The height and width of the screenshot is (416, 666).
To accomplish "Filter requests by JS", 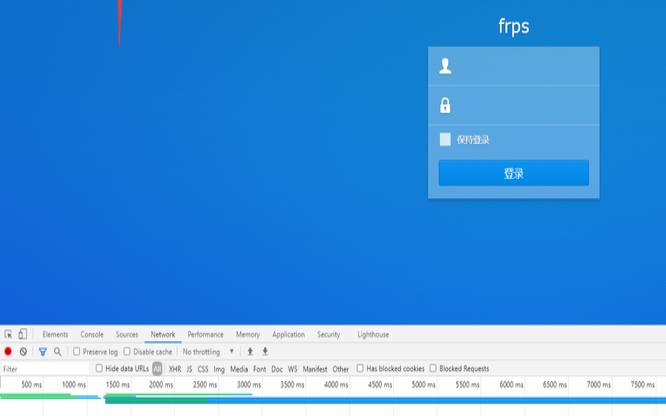I will 189,369.
